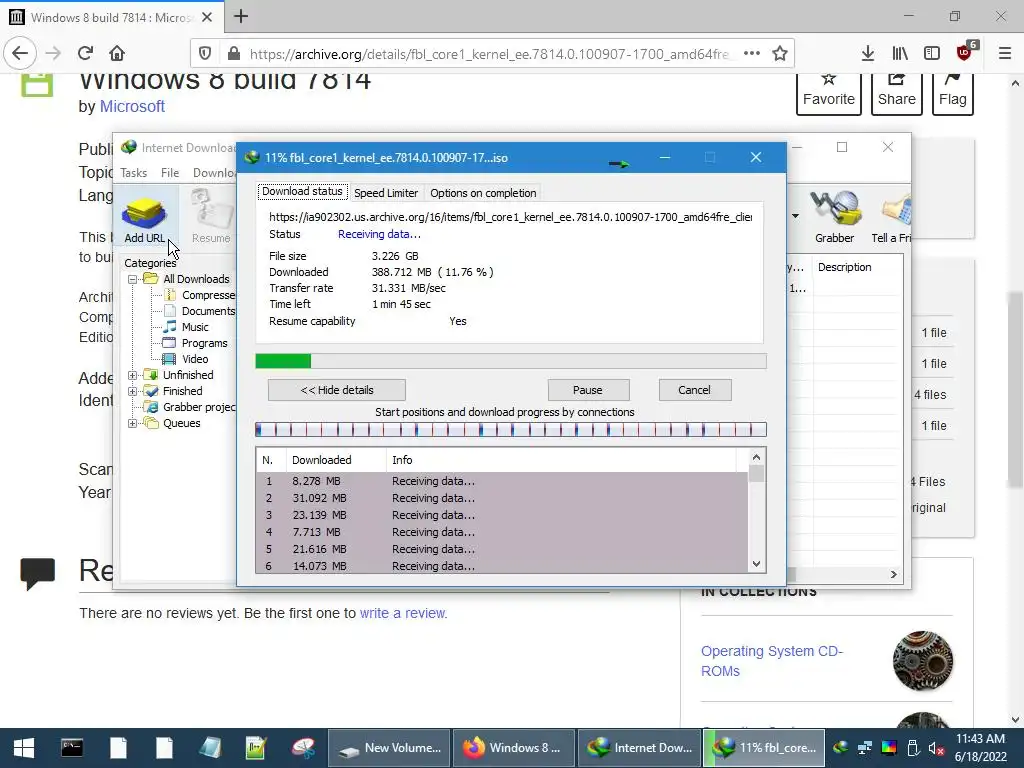Open the Downloads menu in IDM

214,173
